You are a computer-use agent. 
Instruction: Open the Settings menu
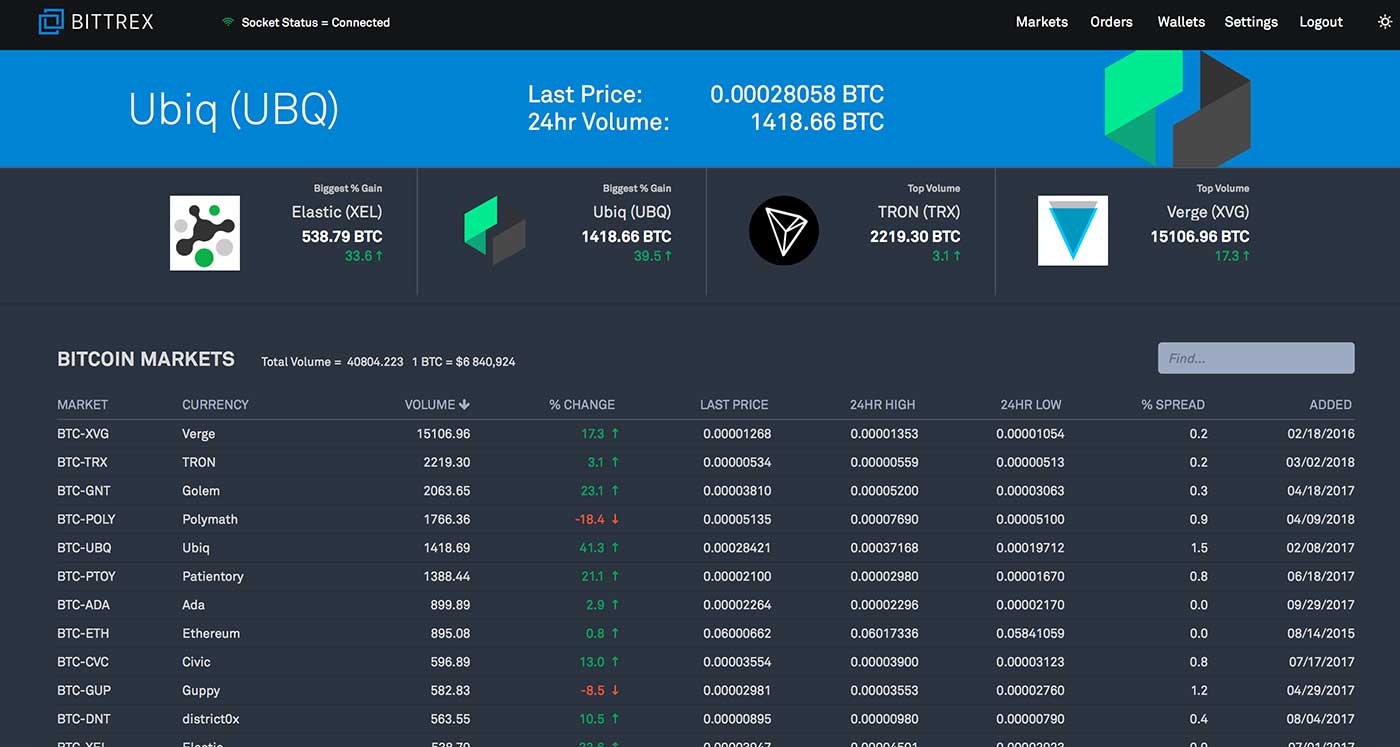(1251, 22)
